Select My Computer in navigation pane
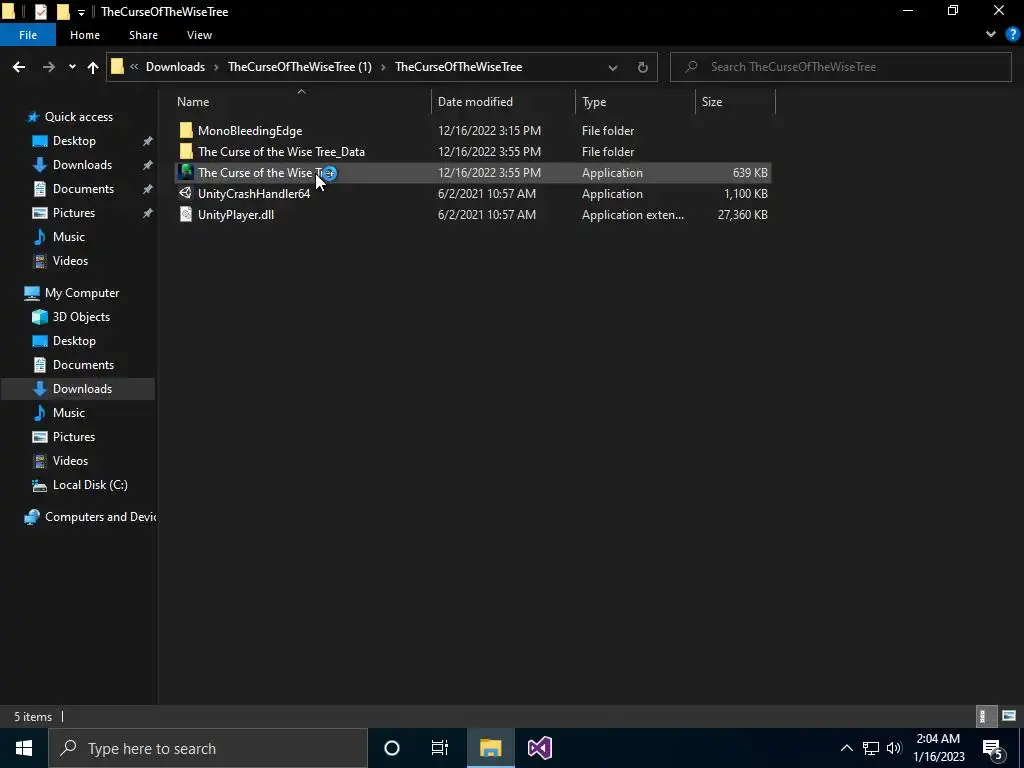The image size is (1024, 768). [x=82, y=293]
